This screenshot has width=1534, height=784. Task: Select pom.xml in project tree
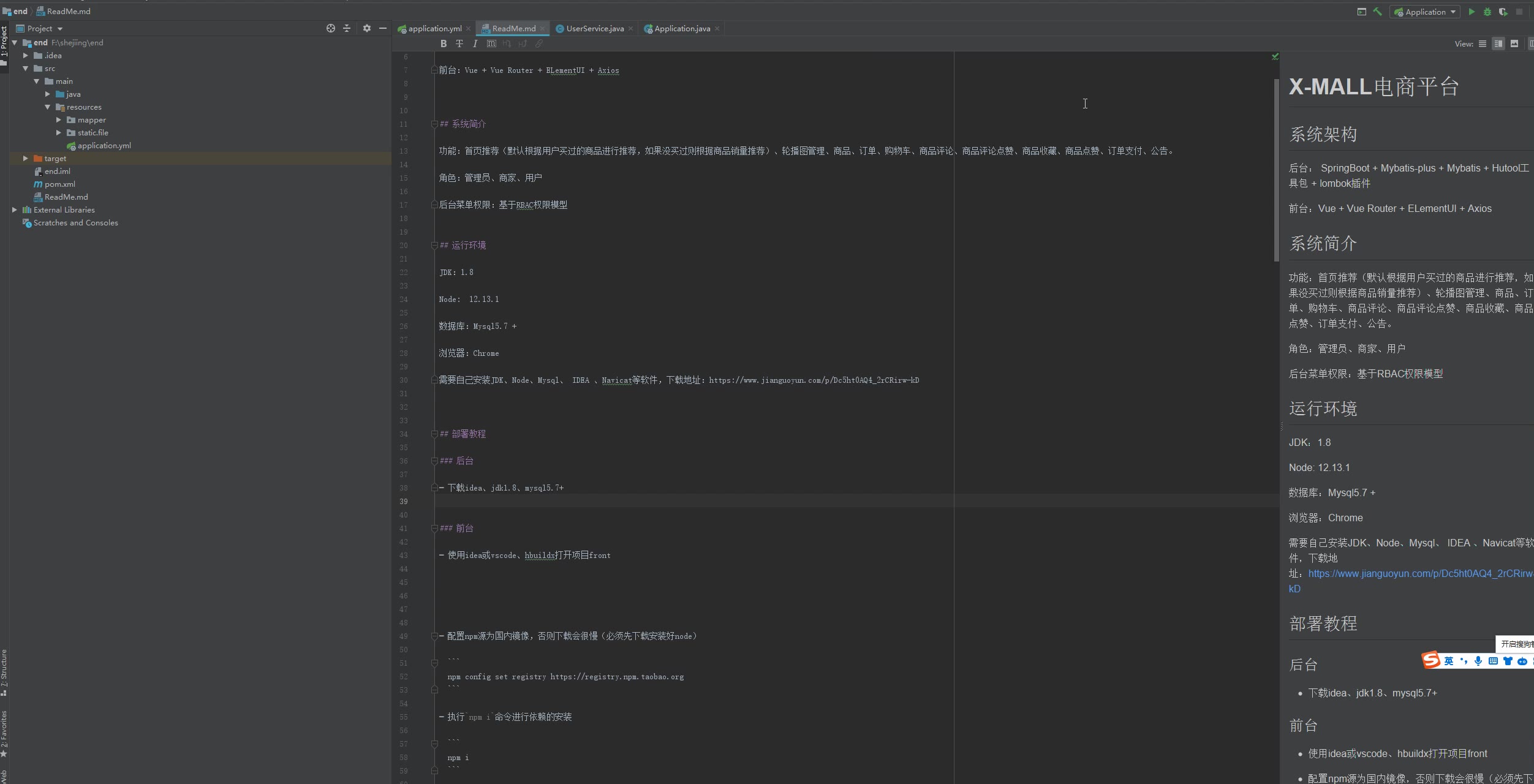60,184
